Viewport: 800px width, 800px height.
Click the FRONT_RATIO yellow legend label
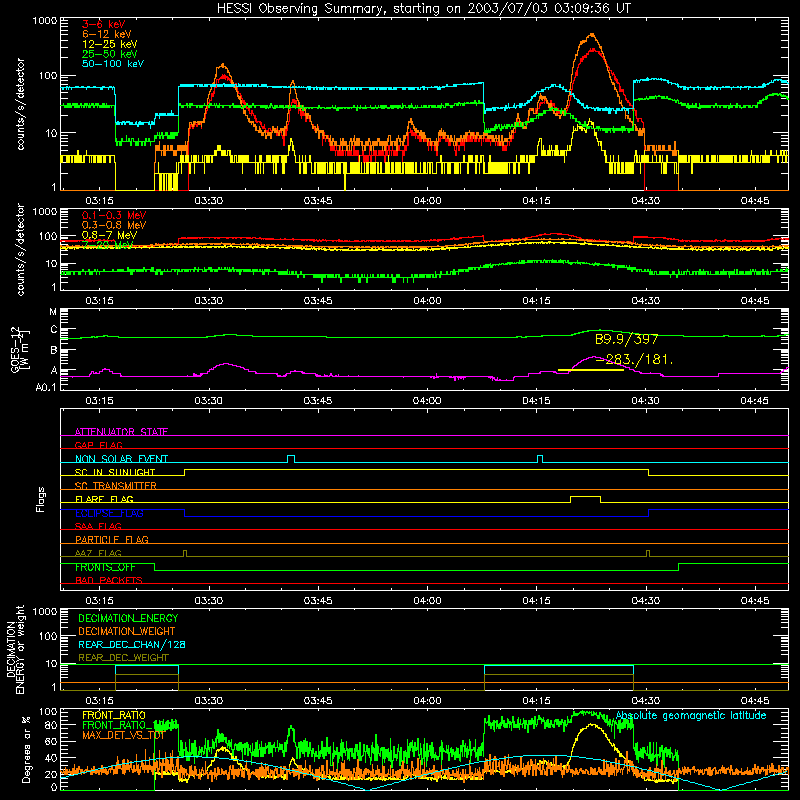point(114,715)
